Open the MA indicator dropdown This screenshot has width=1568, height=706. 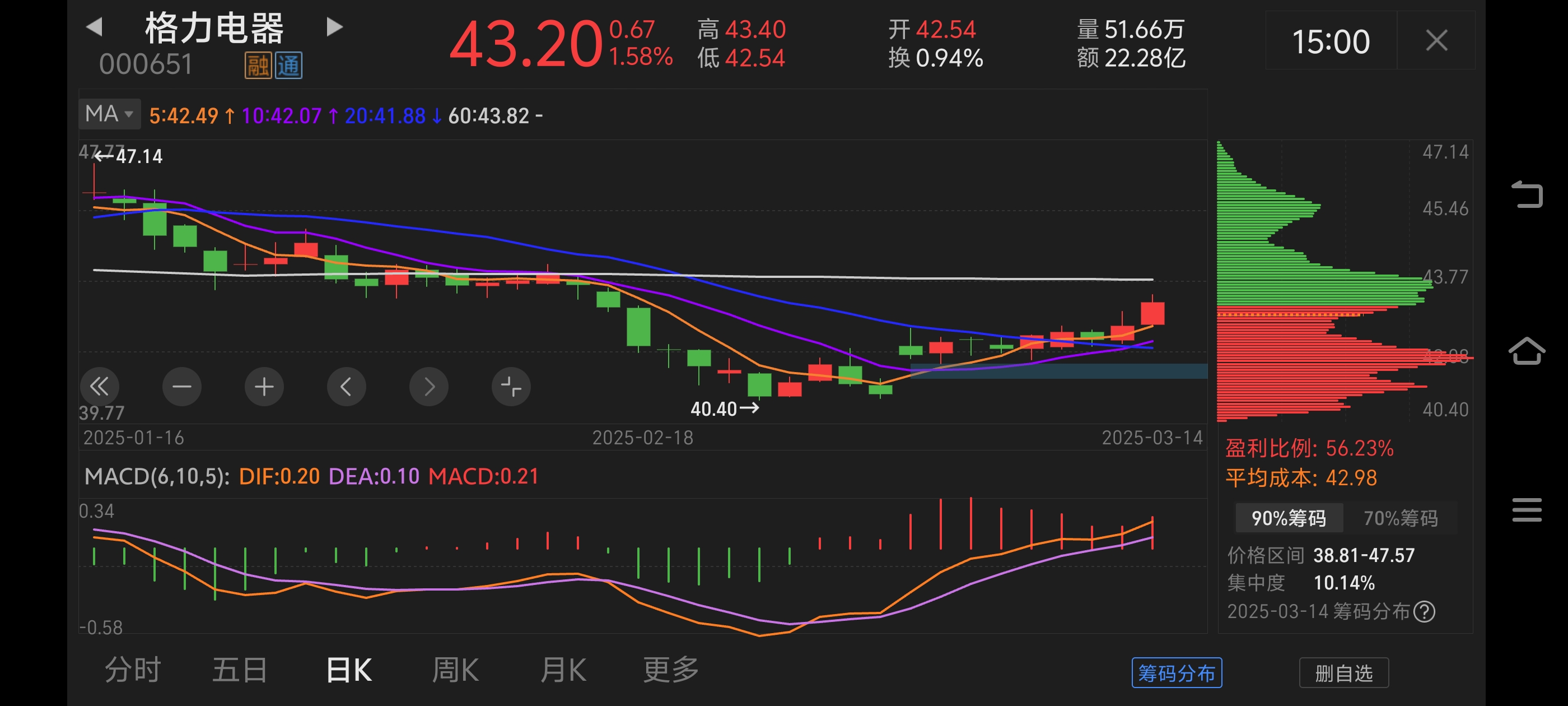tap(108, 113)
